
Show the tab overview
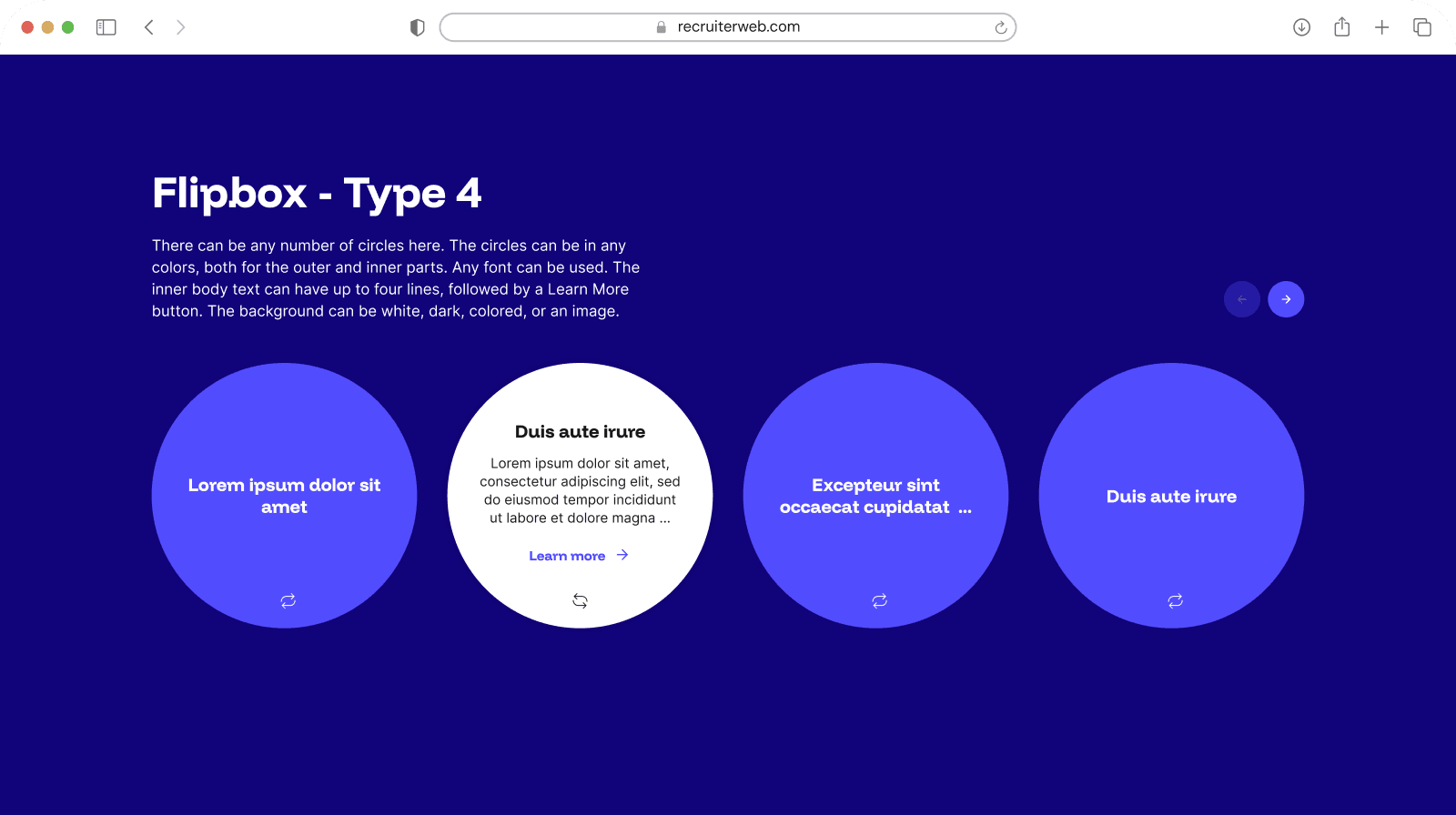click(x=1421, y=27)
